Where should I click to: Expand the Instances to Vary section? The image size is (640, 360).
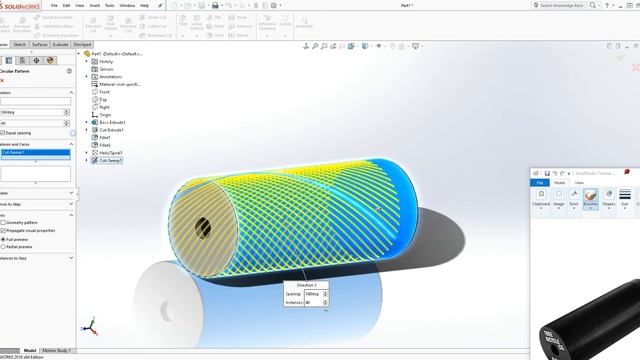[x=71, y=258]
